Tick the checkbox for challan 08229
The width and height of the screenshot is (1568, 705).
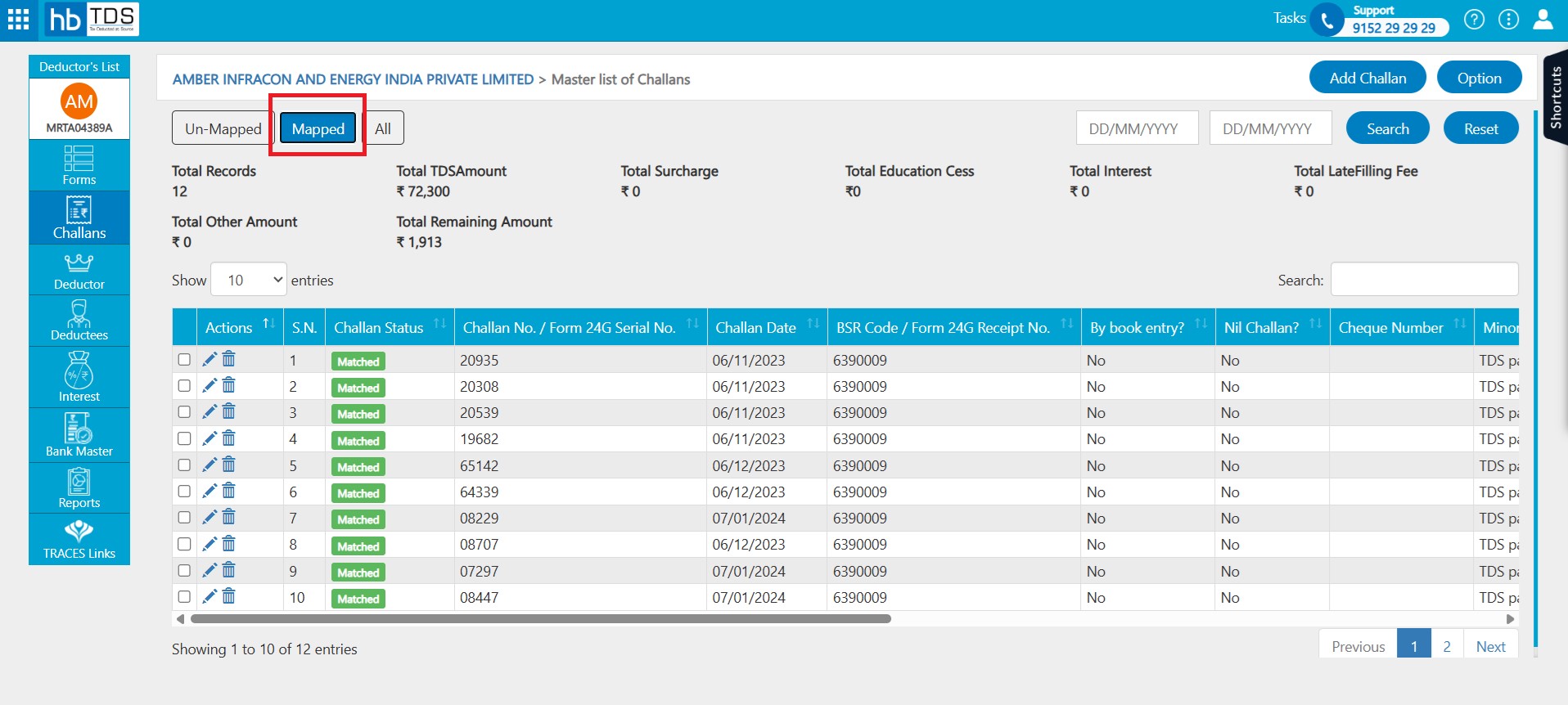(x=184, y=517)
